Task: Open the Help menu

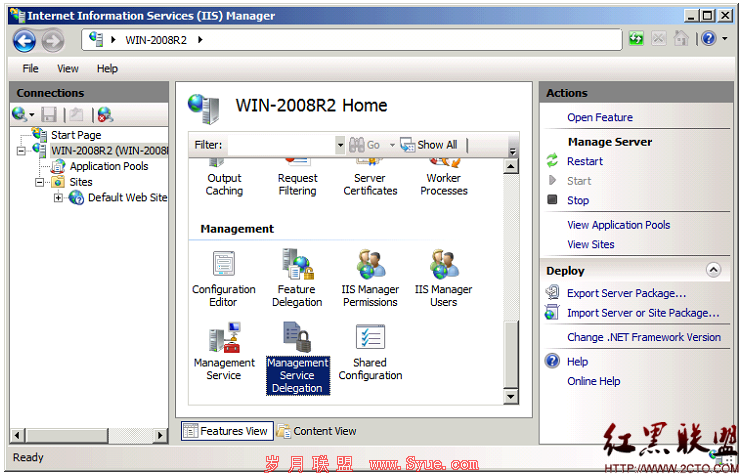Action: coord(107,69)
